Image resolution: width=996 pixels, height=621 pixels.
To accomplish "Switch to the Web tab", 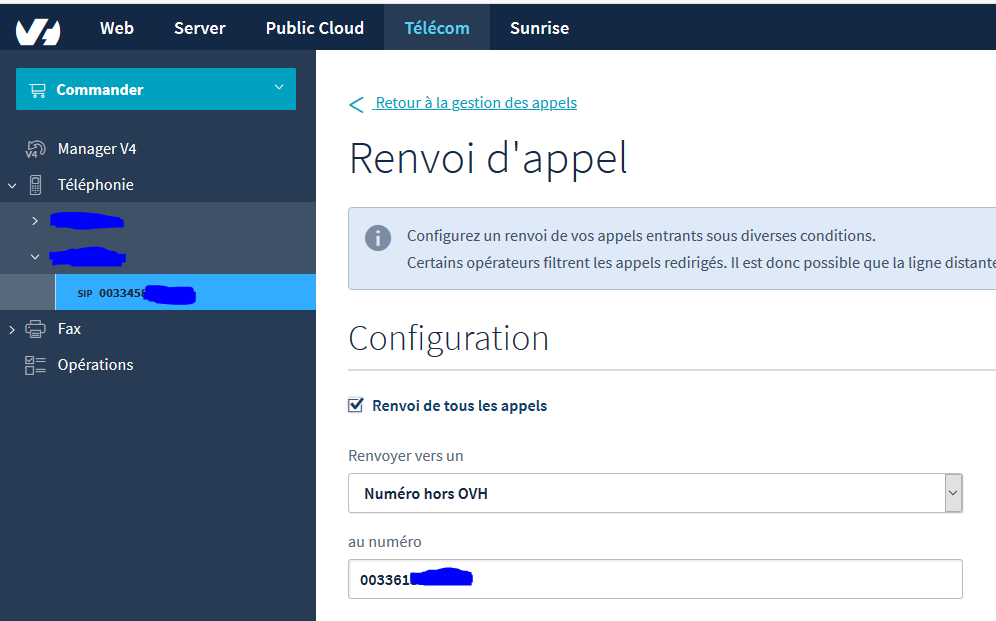I will (x=117, y=28).
